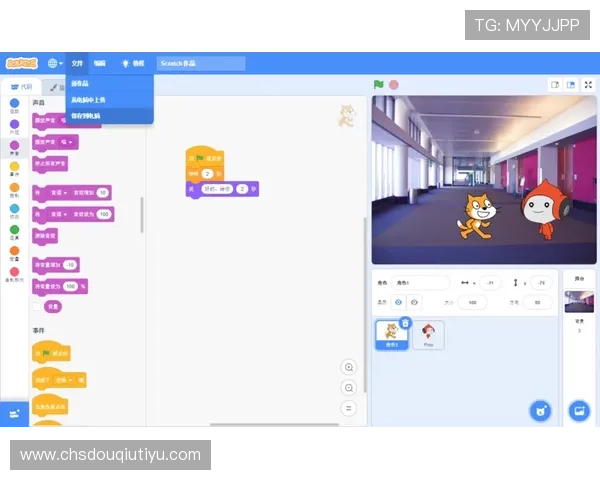Click the wait seconds value 2 in workspace
Viewport: 600px width, 480px height.
tap(207, 174)
